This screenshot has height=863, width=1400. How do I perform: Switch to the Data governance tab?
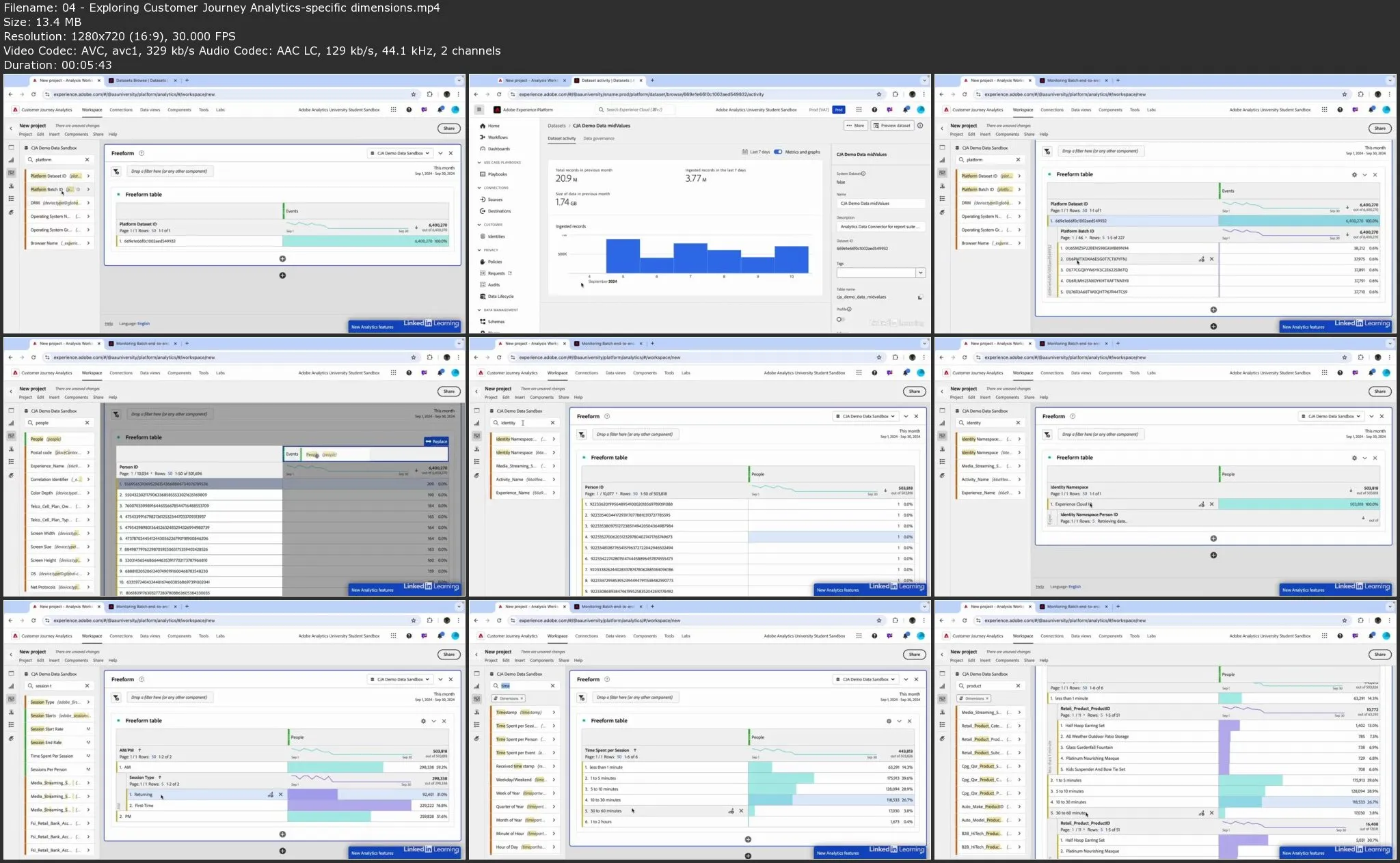click(599, 139)
